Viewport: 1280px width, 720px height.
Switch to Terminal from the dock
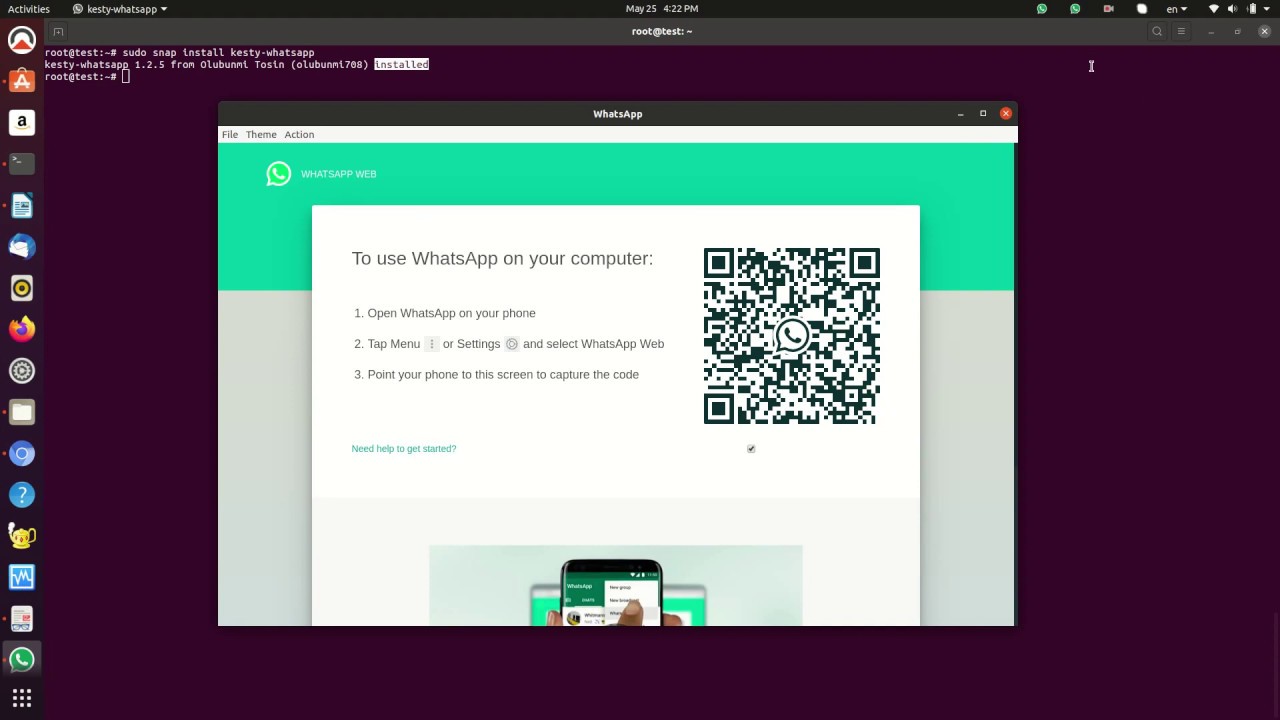pyautogui.click(x=22, y=164)
